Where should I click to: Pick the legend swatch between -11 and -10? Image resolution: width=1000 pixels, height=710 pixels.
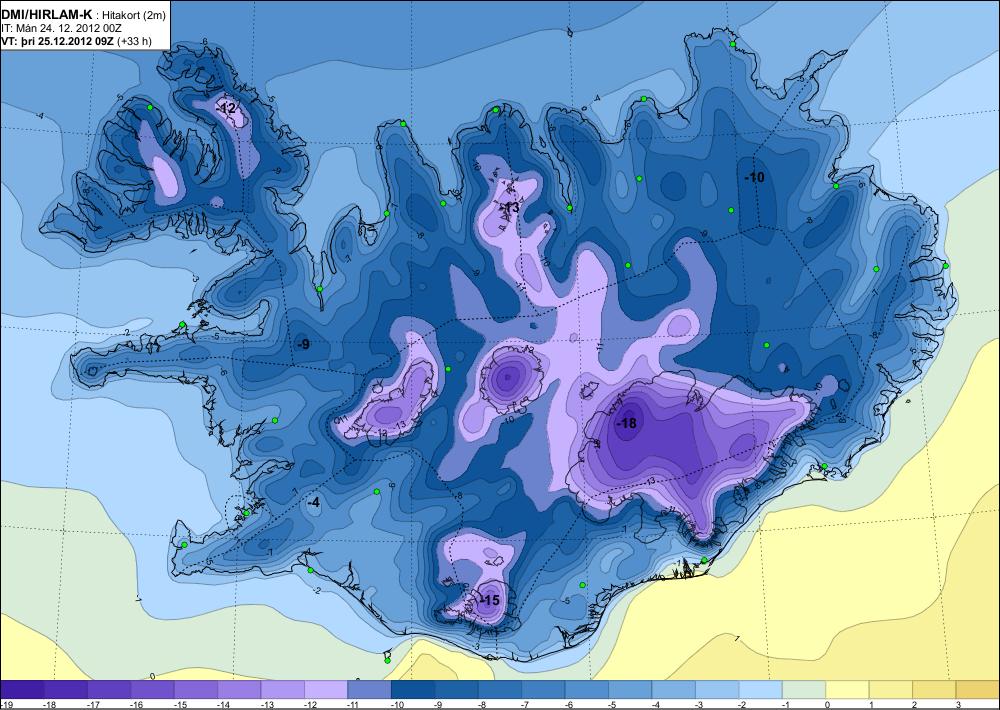[x=369, y=689]
